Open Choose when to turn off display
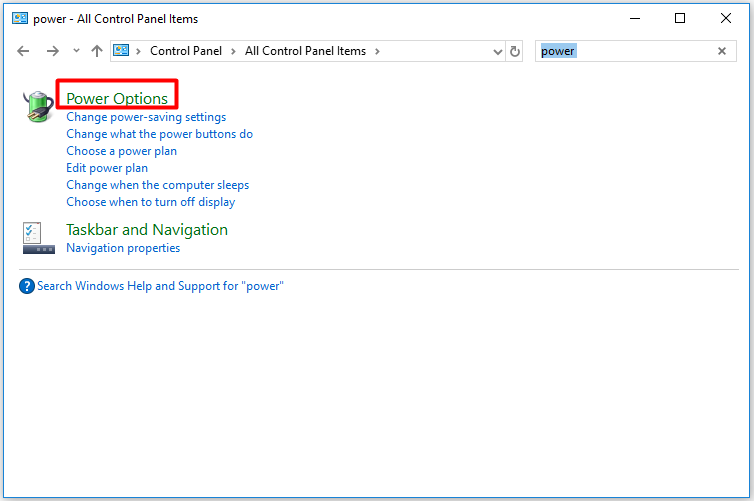The image size is (754, 501). tap(151, 202)
